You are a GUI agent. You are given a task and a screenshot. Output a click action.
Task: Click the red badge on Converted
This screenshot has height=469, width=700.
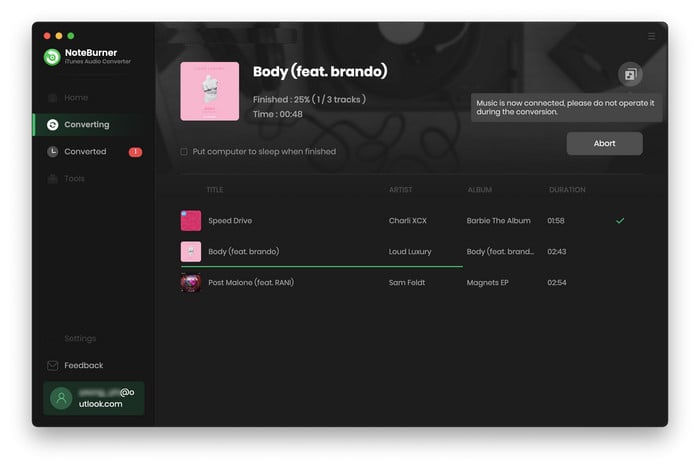click(x=135, y=152)
